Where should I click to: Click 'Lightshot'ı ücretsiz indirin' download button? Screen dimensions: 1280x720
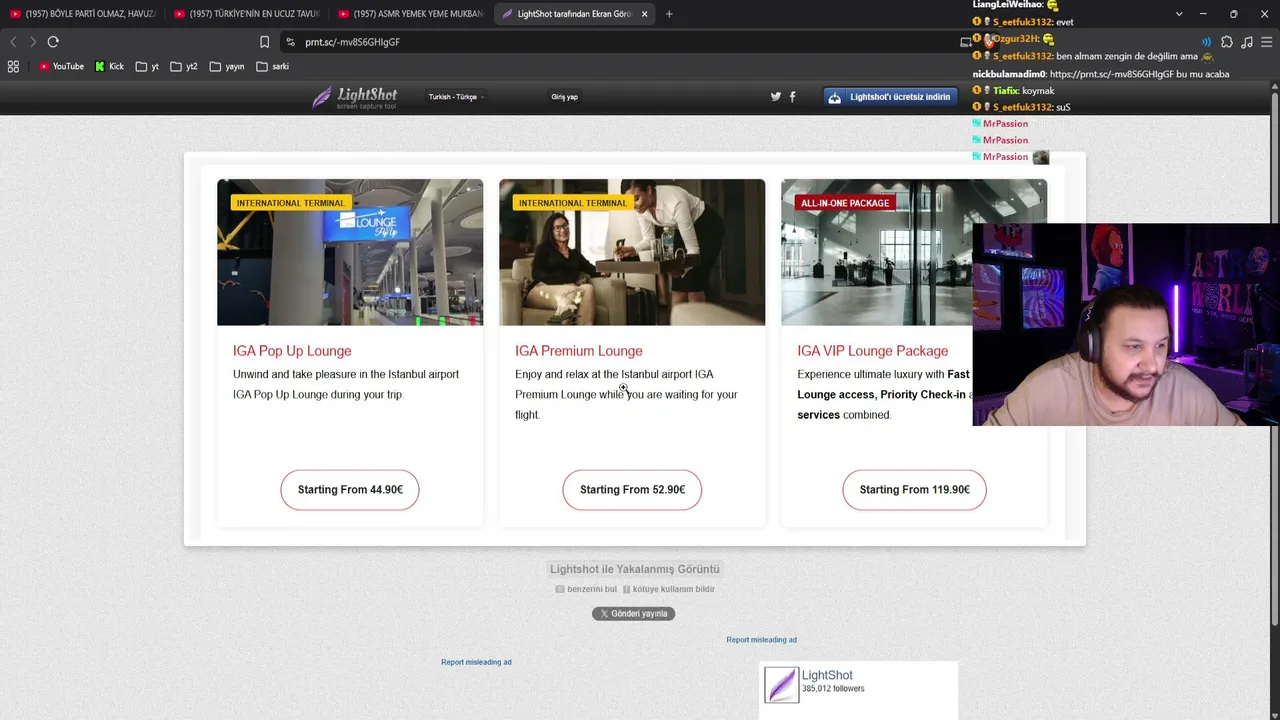pyautogui.click(x=890, y=97)
